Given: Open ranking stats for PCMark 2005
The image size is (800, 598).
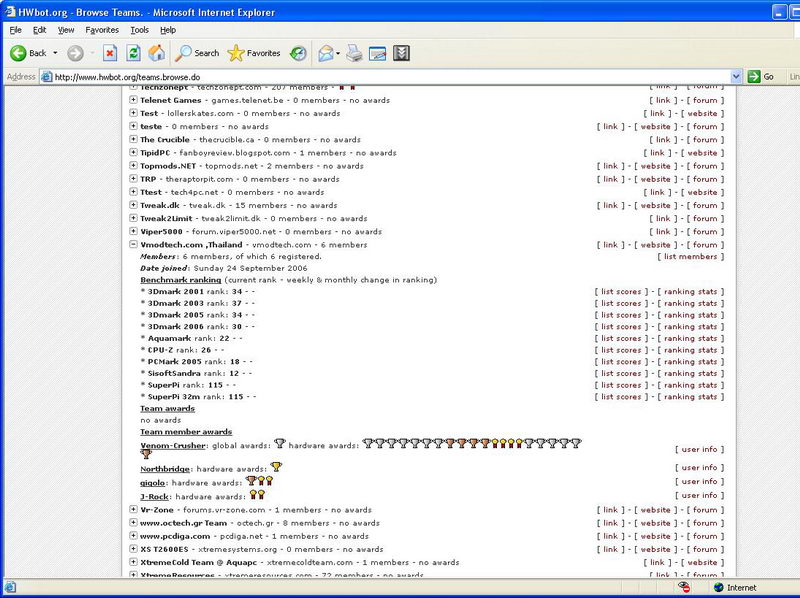Looking at the screenshot, I should tap(690, 362).
